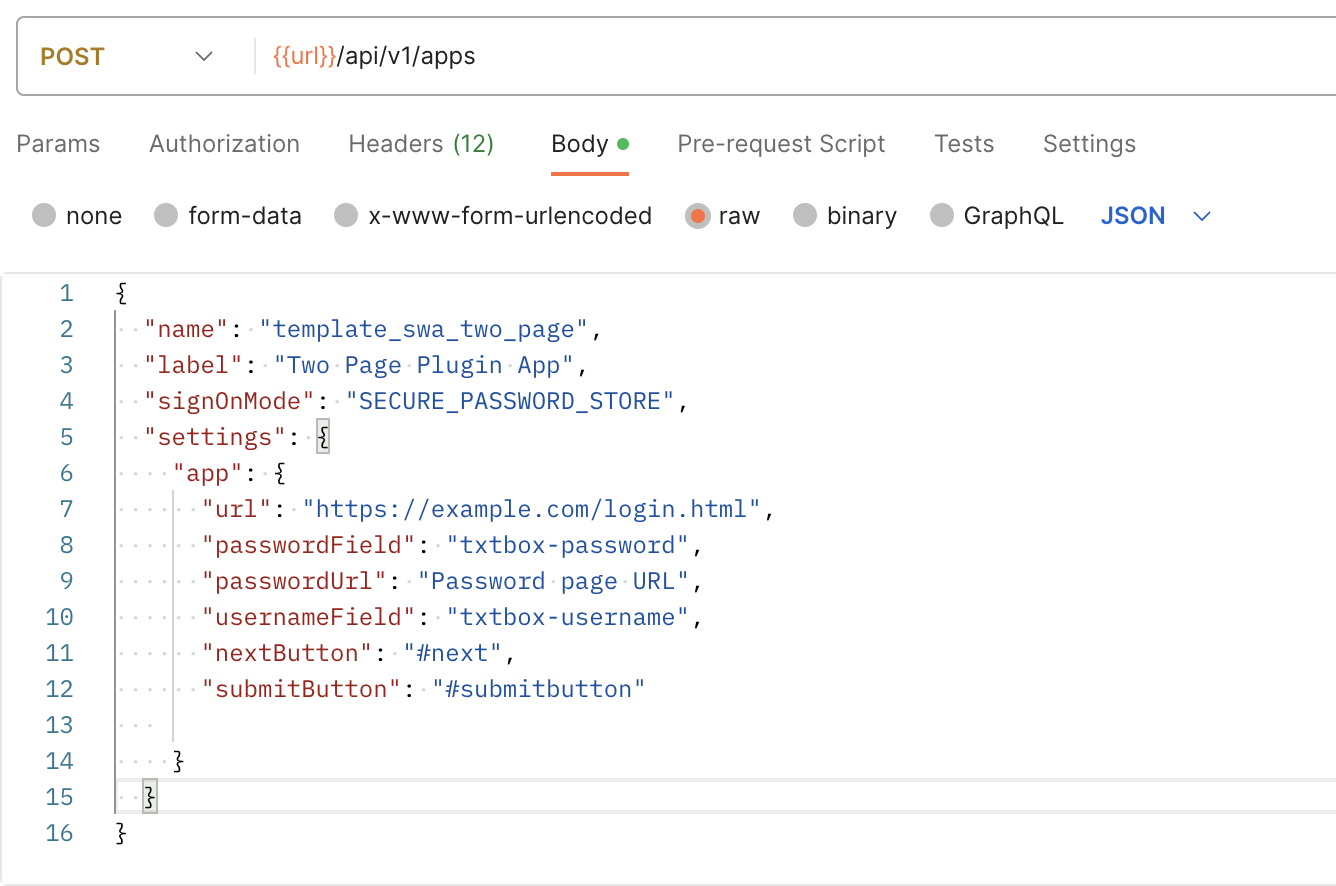Open the Pre-request Script tab

click(x=781, y=144)
